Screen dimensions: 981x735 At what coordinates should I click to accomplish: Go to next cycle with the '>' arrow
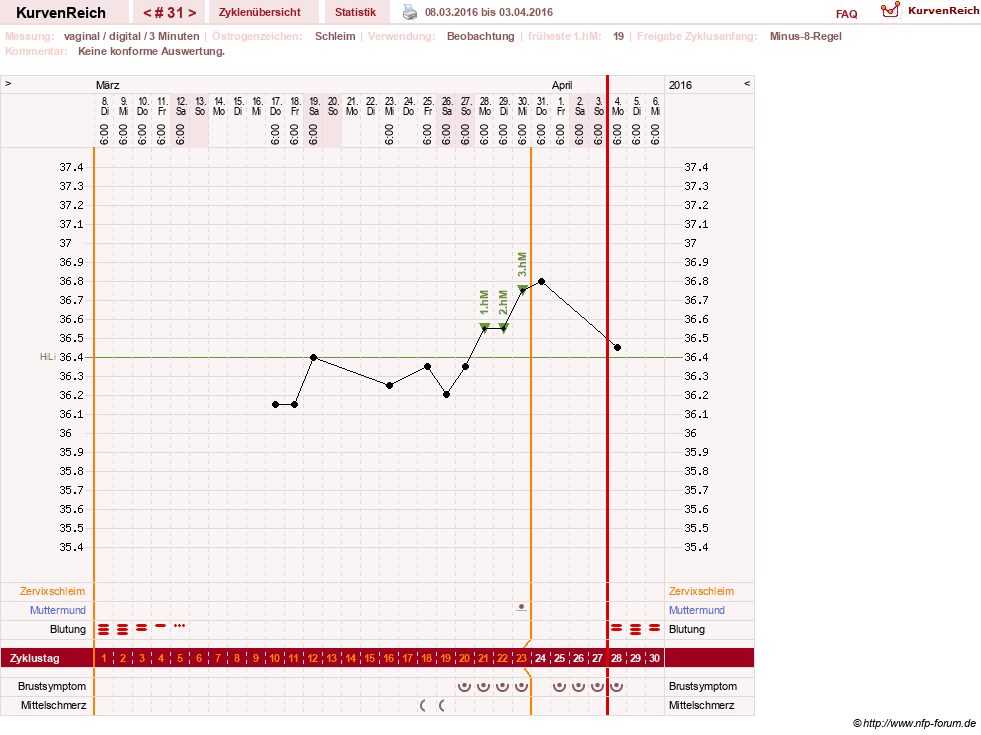click(x=192, y=13)
